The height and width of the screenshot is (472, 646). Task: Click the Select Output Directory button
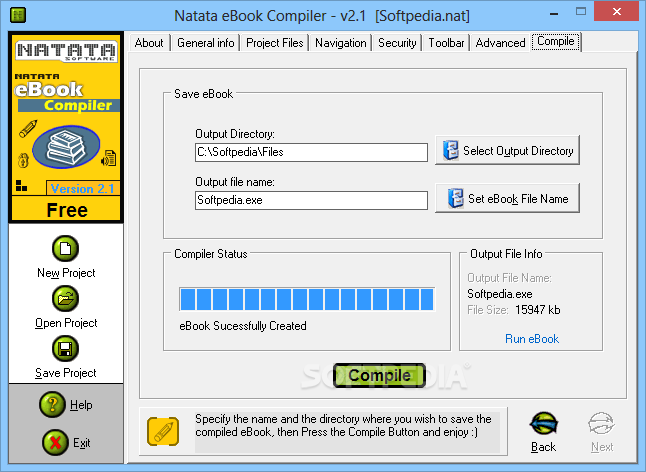pos(508,150)
